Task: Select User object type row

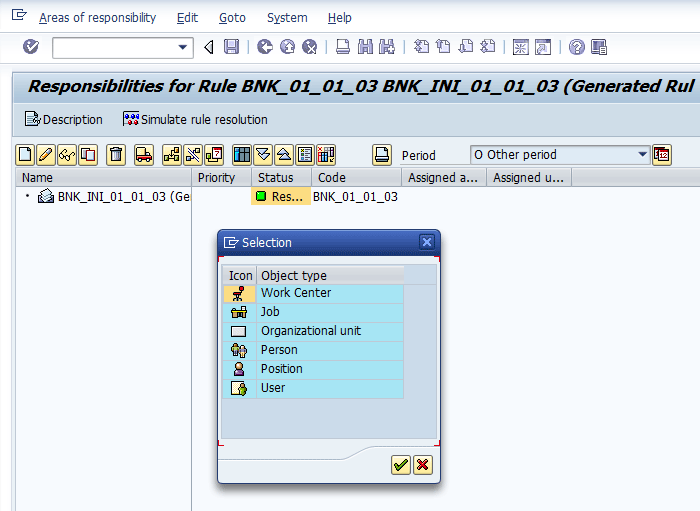Action: point(313,388)
